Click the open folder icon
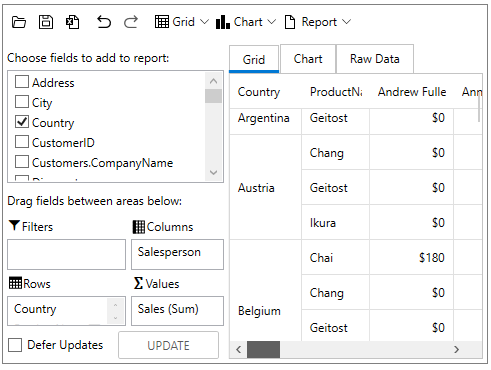The height and width of the screenshot is (370, 491). coord(19,22)
